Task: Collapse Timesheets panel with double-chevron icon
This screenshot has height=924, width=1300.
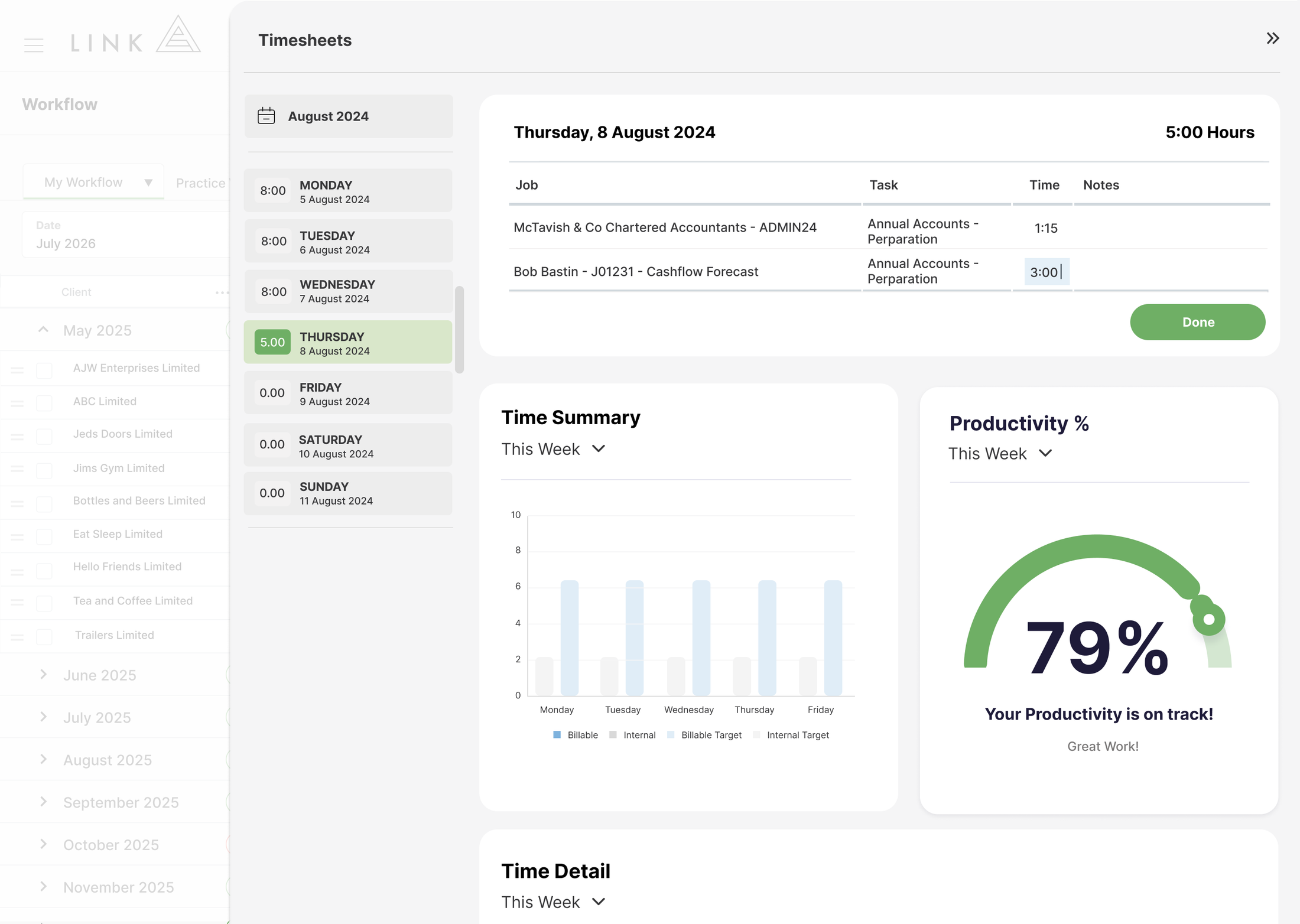Action: (x=1272, y=38)
